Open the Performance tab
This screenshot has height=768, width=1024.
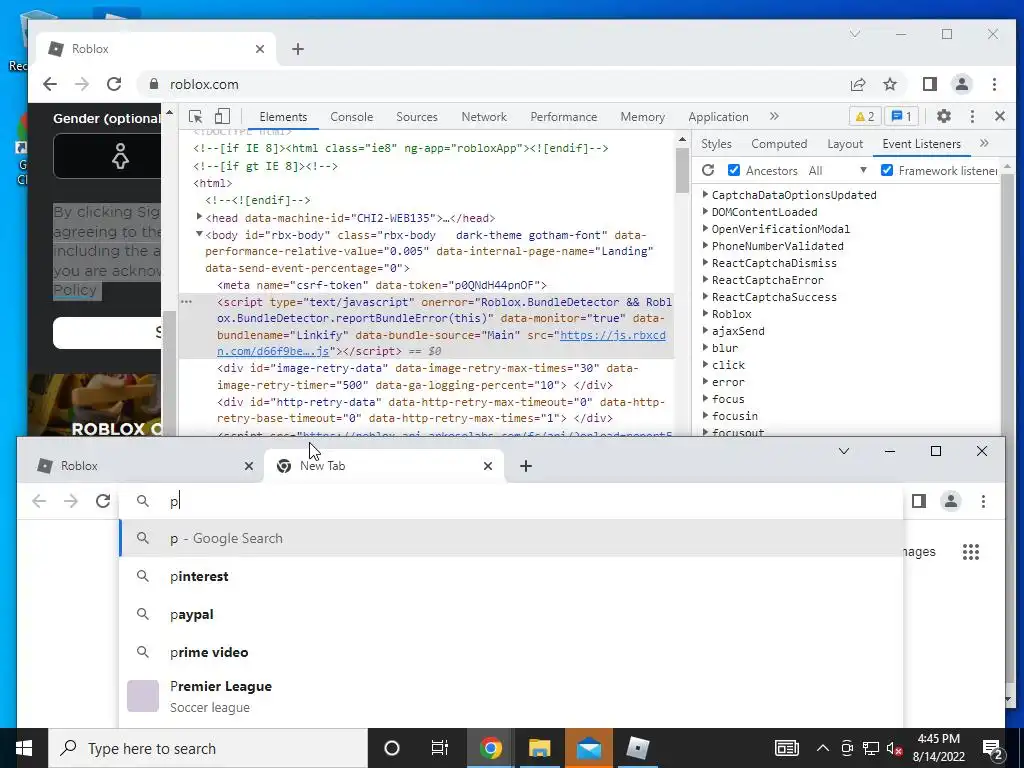tap(564, 117)
